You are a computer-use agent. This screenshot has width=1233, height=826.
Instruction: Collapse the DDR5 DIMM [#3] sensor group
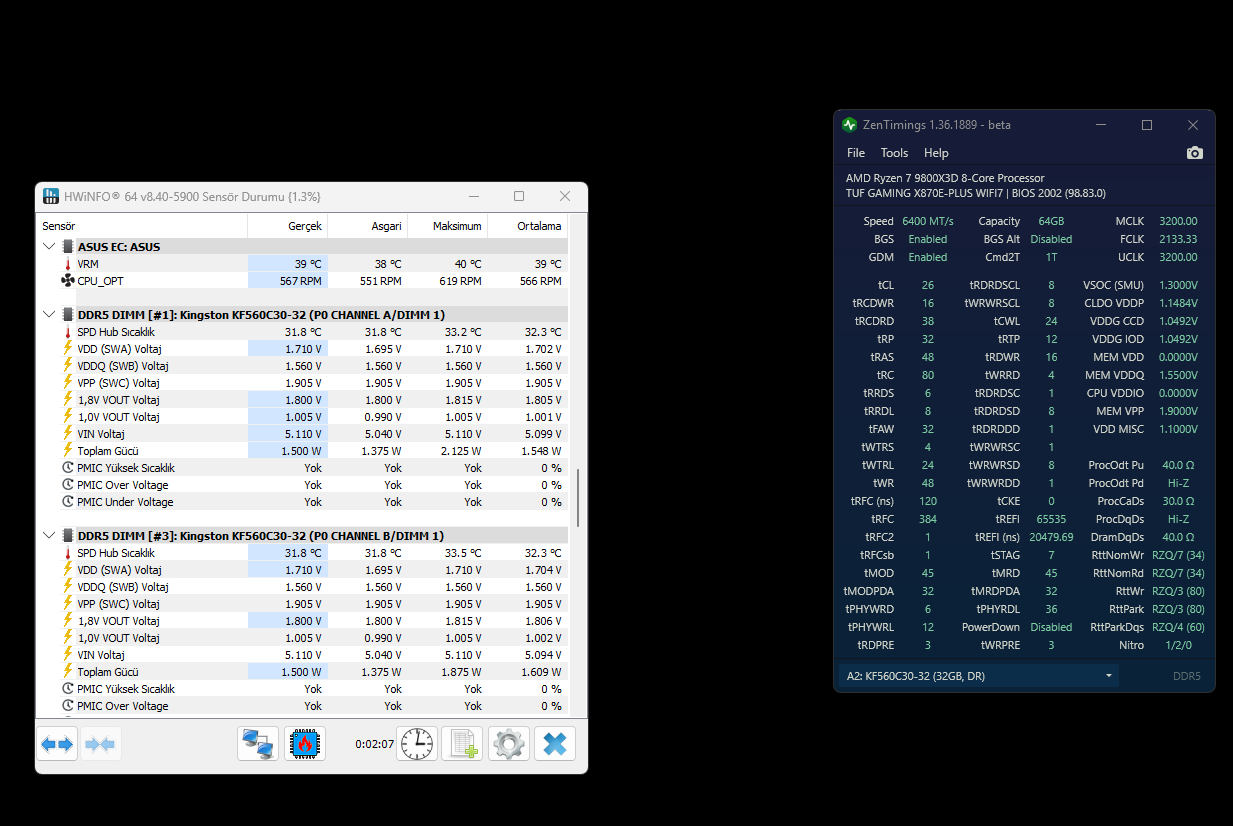(x=50, y=535)
